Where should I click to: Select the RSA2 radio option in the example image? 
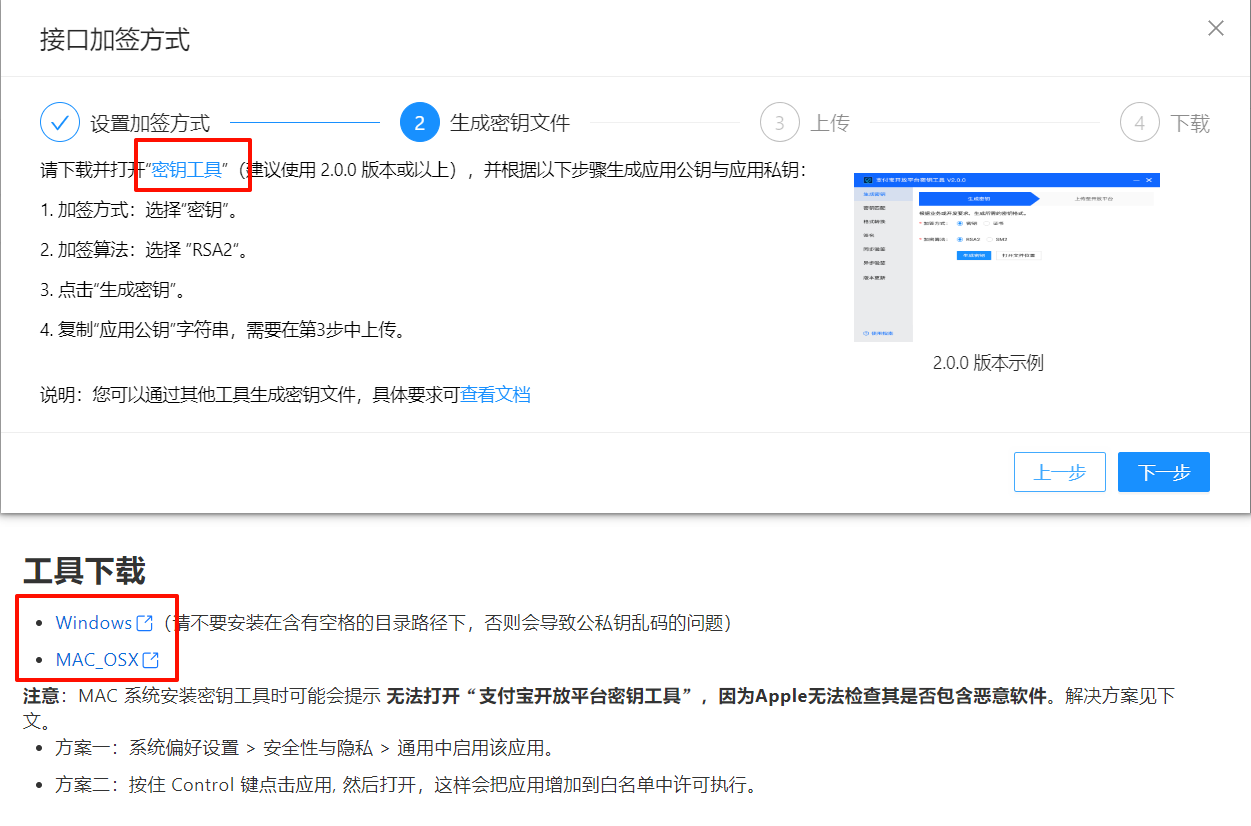(959, 239)
